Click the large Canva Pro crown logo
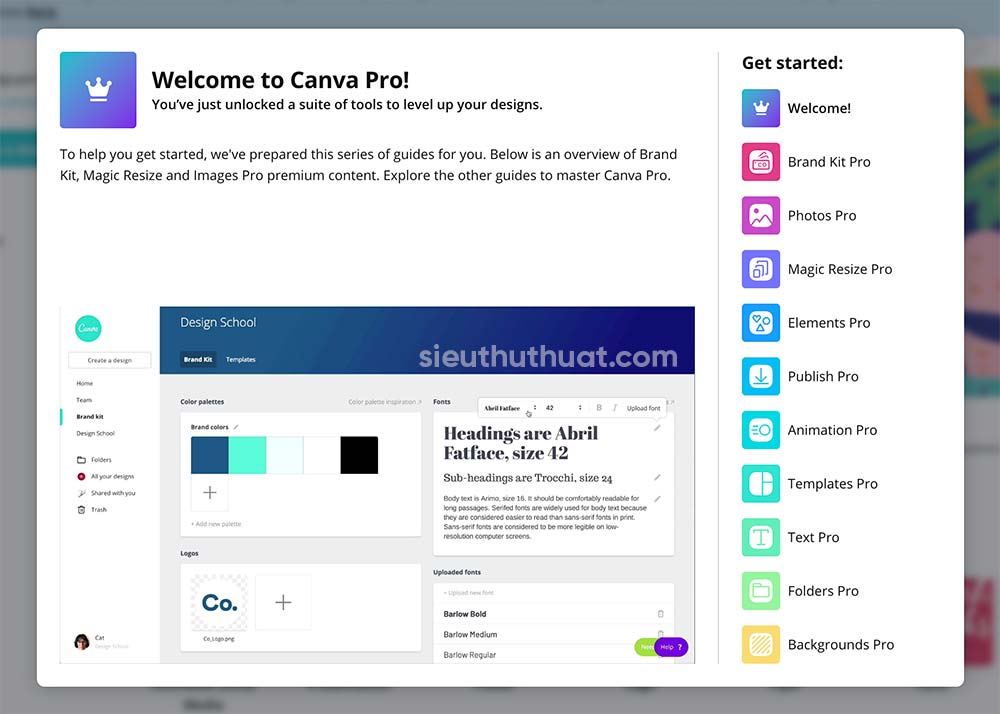Viewport: 1000px width, 714px height. tap(98, 90)
